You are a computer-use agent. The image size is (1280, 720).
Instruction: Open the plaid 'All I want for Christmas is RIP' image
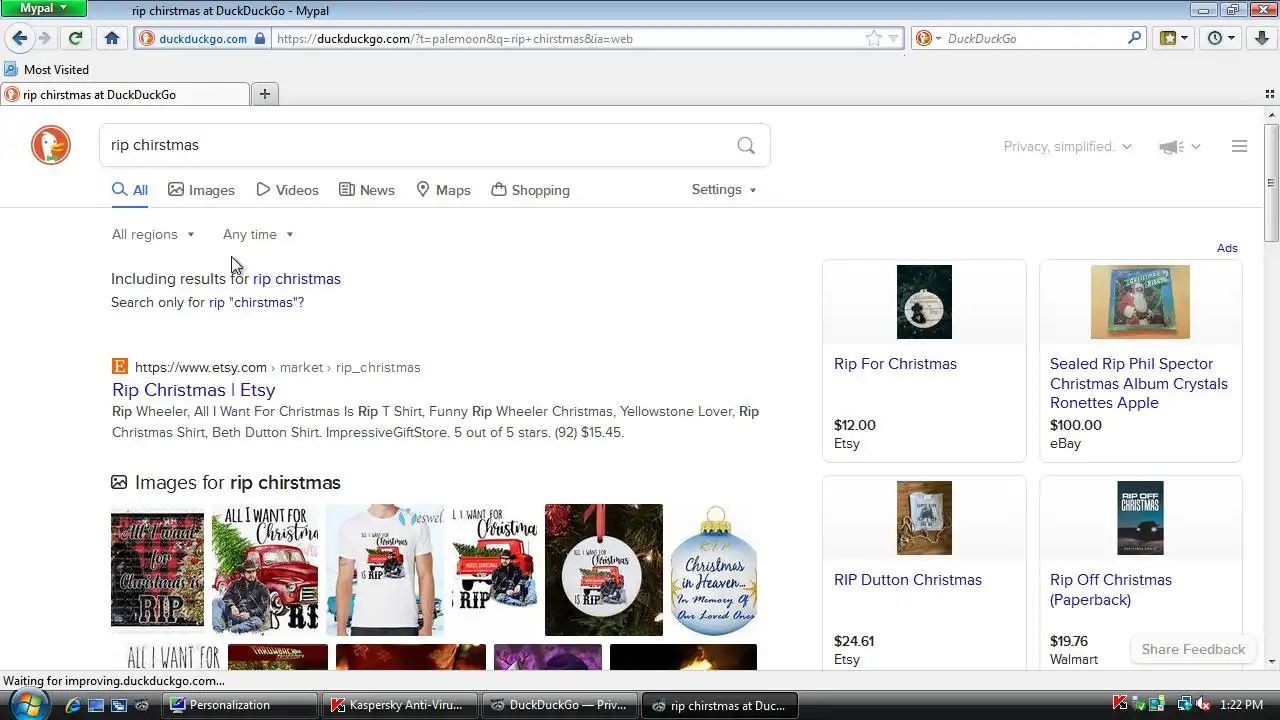click(x=157, y=570)
